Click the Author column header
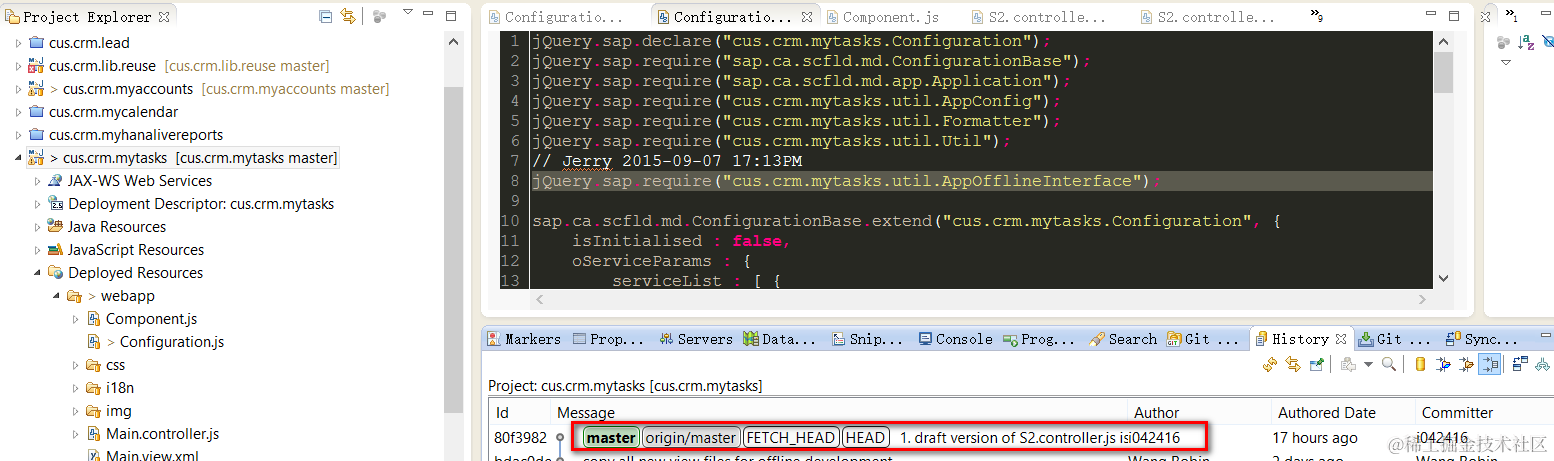1554x461 pixels. pyautogui.click(x=1200, y=412)
